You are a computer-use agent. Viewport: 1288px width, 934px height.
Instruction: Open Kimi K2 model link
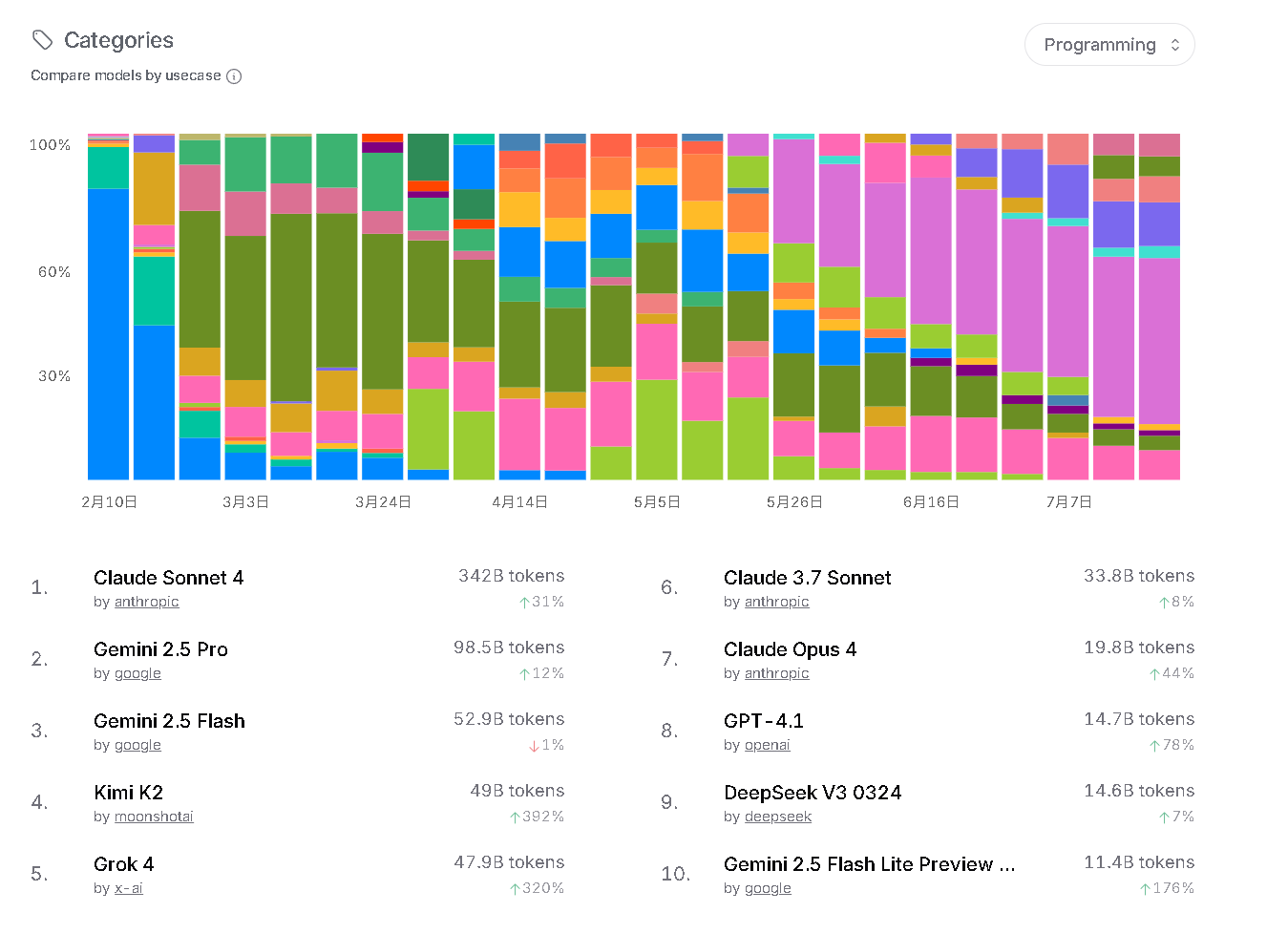(x=128, y=793)
